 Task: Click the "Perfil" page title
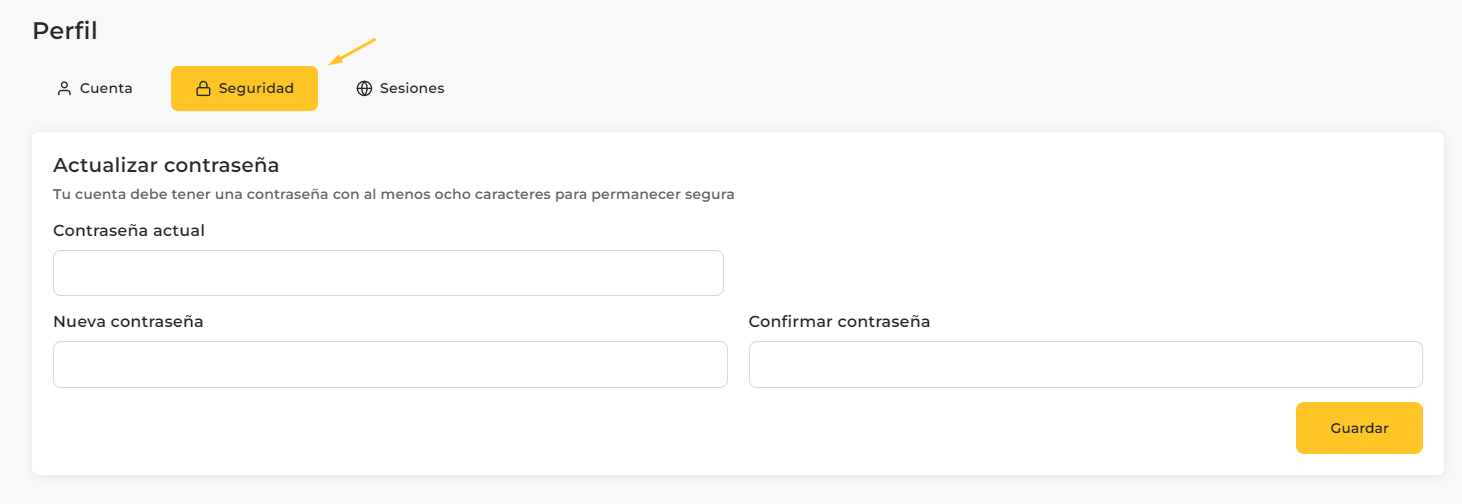(x=65, y=31)
